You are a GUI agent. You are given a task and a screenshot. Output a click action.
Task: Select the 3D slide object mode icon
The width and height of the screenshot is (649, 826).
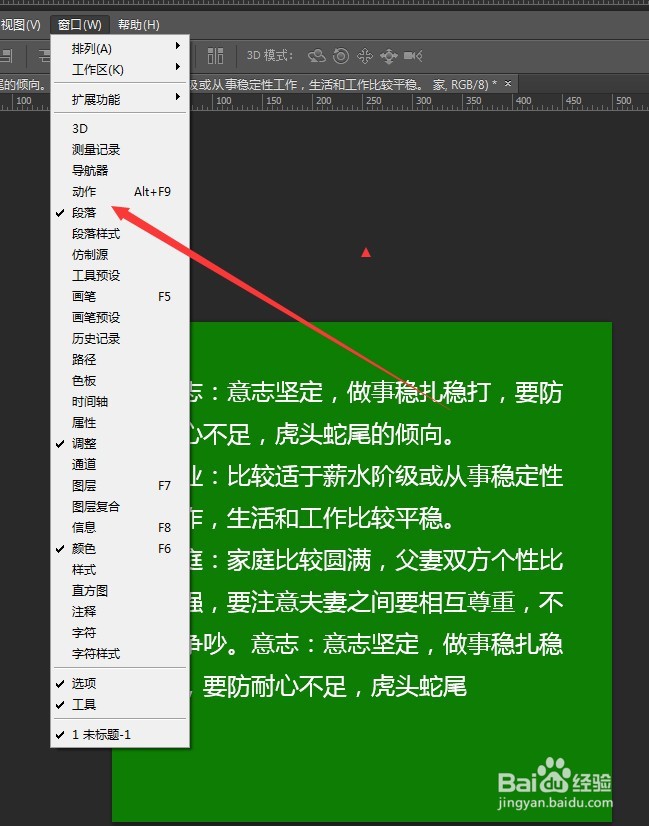[389, 56]
